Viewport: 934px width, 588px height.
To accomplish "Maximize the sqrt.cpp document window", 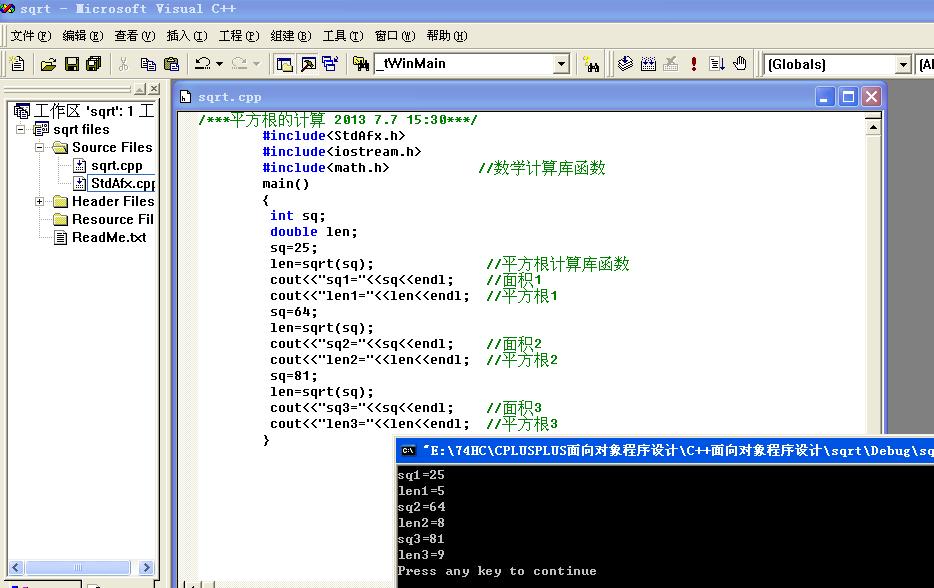I will point(848,97).
